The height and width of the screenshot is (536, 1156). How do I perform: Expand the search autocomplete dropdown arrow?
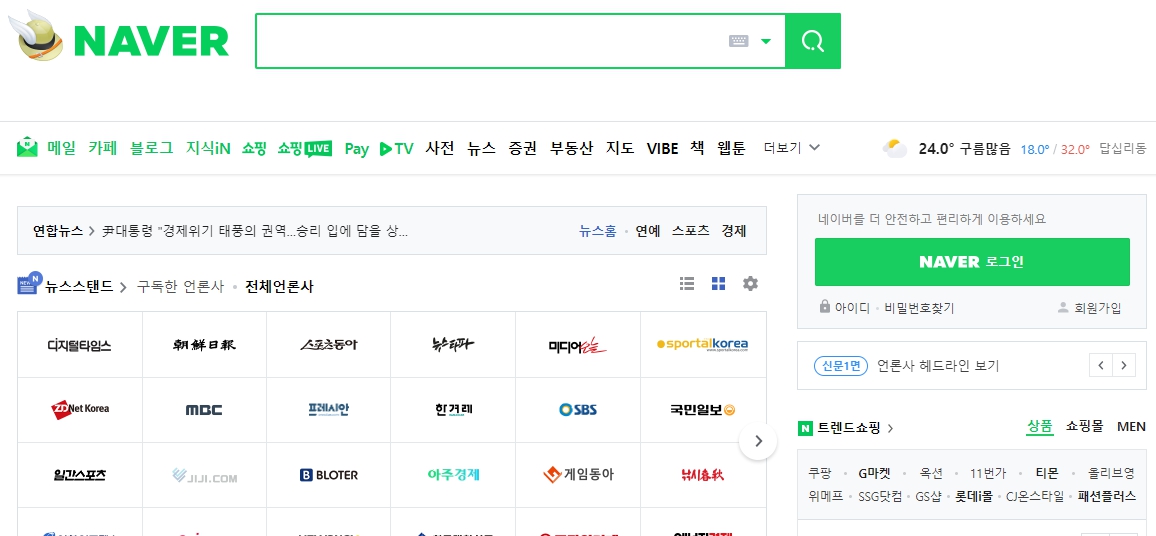point(766,41)
